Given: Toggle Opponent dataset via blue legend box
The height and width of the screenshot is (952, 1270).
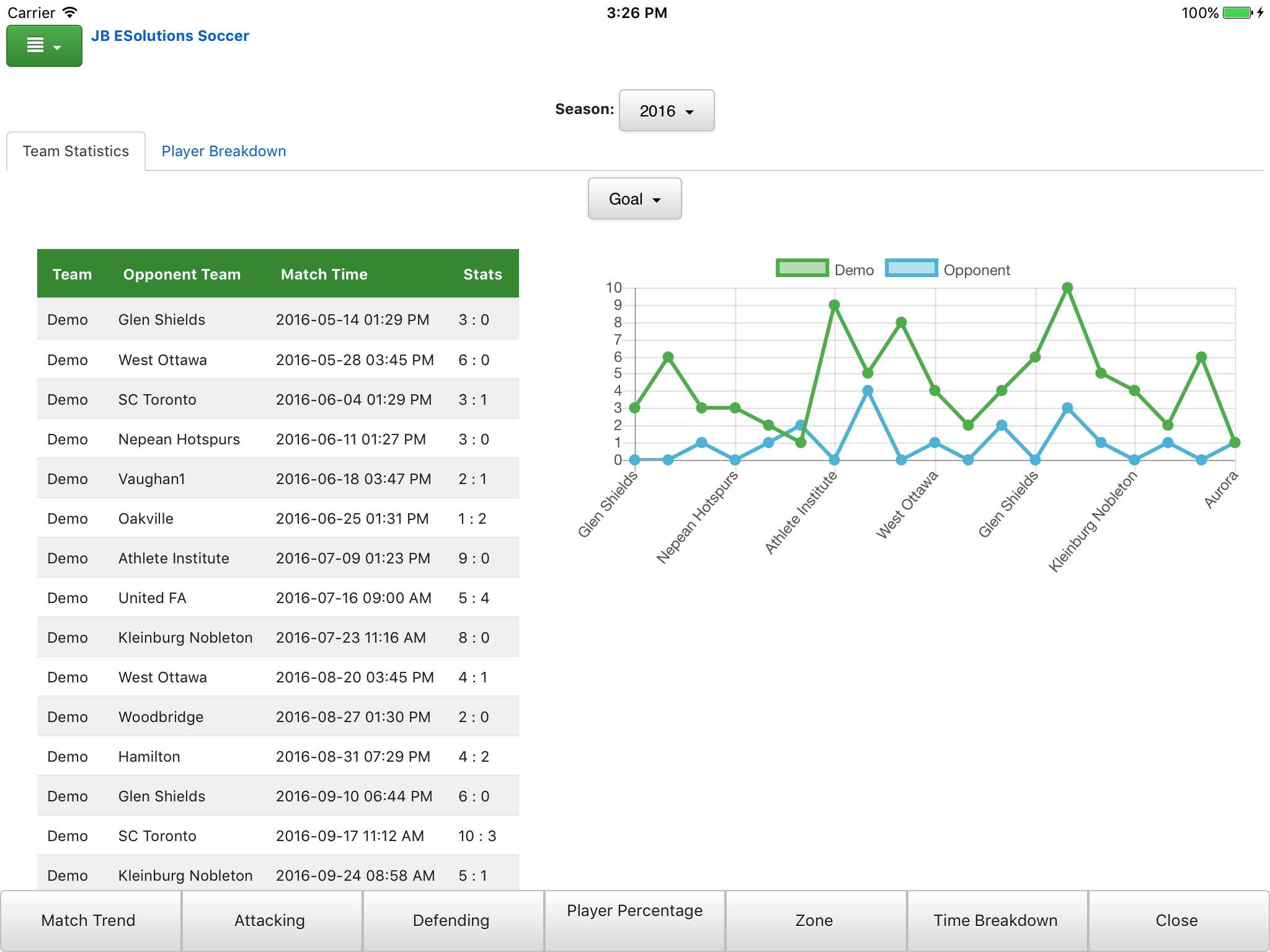Looking at the screenshot, I should 911,268.
